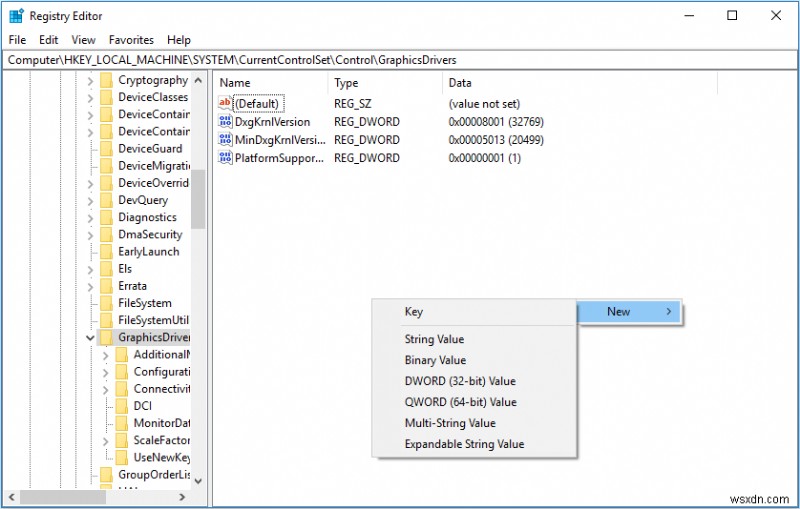Select the DCI subkey folder icon

click(x=121, y=406)
